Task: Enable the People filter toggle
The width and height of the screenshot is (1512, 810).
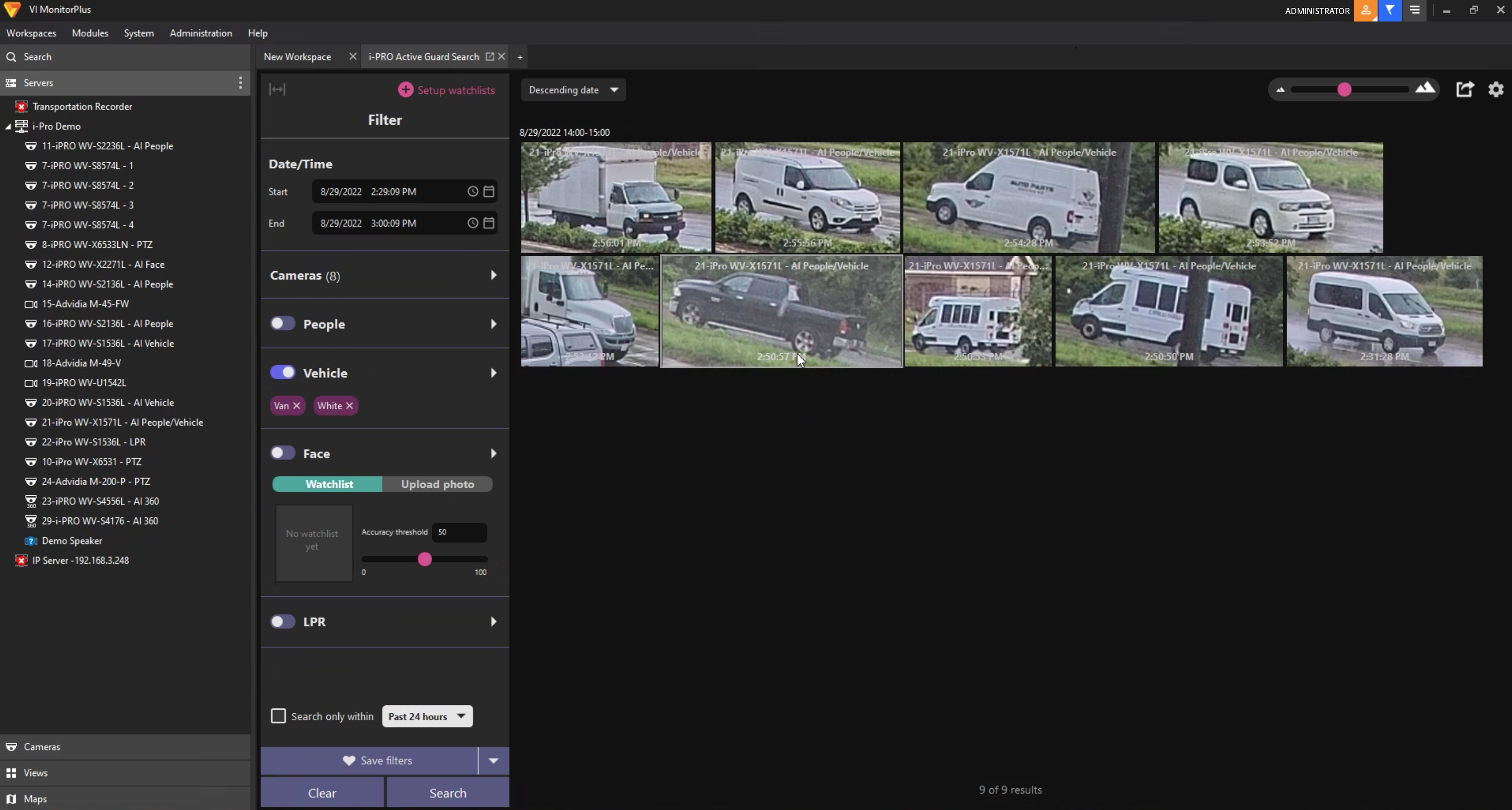Action: tap(282, 323)
